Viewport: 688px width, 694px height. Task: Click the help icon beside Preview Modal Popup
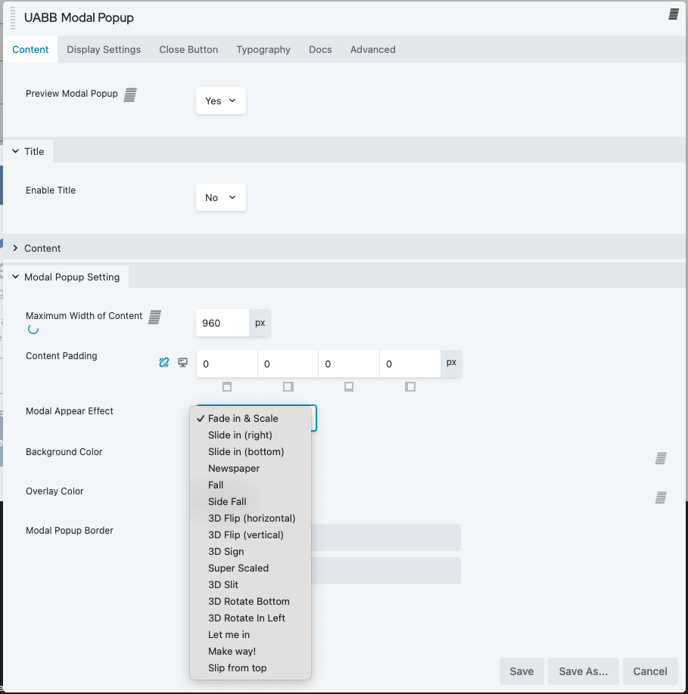pos(130,94)
